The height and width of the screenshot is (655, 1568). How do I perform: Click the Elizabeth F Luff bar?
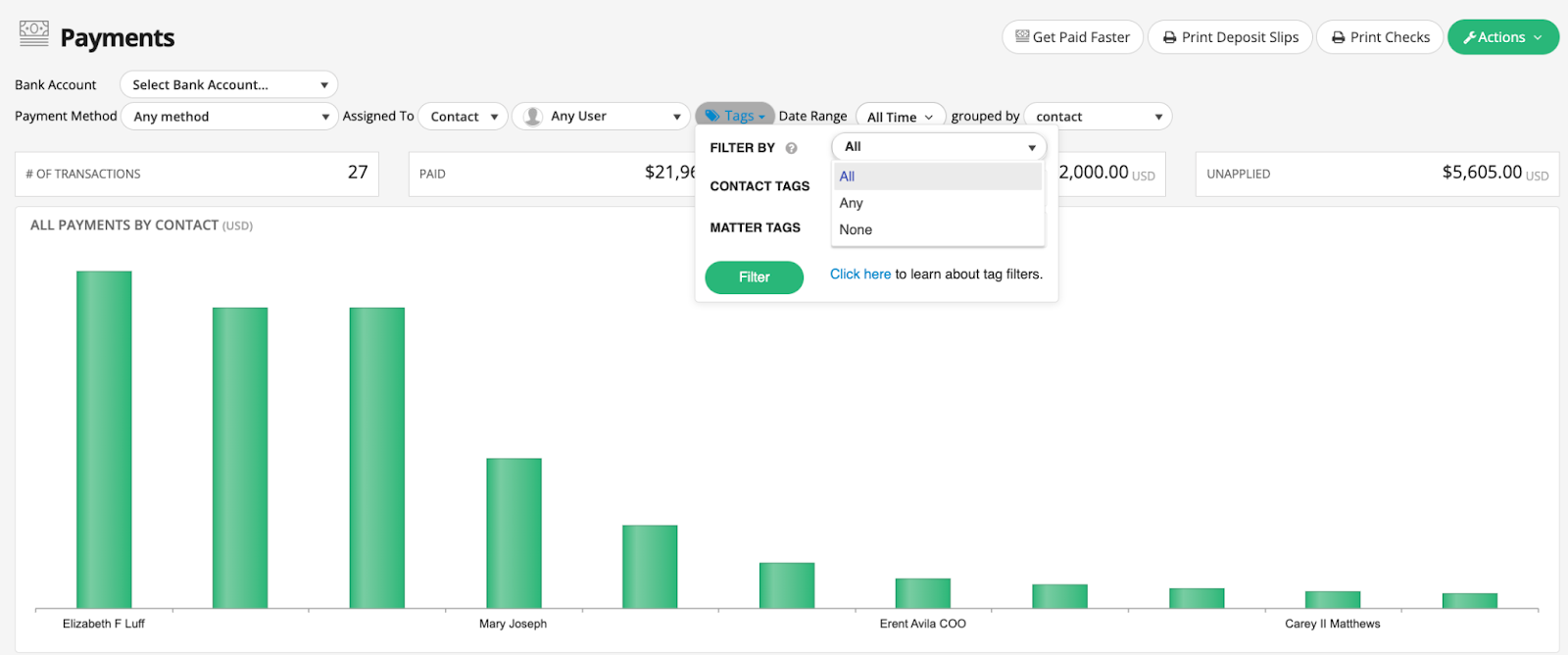pyautogui.click(x=104, y=439)
